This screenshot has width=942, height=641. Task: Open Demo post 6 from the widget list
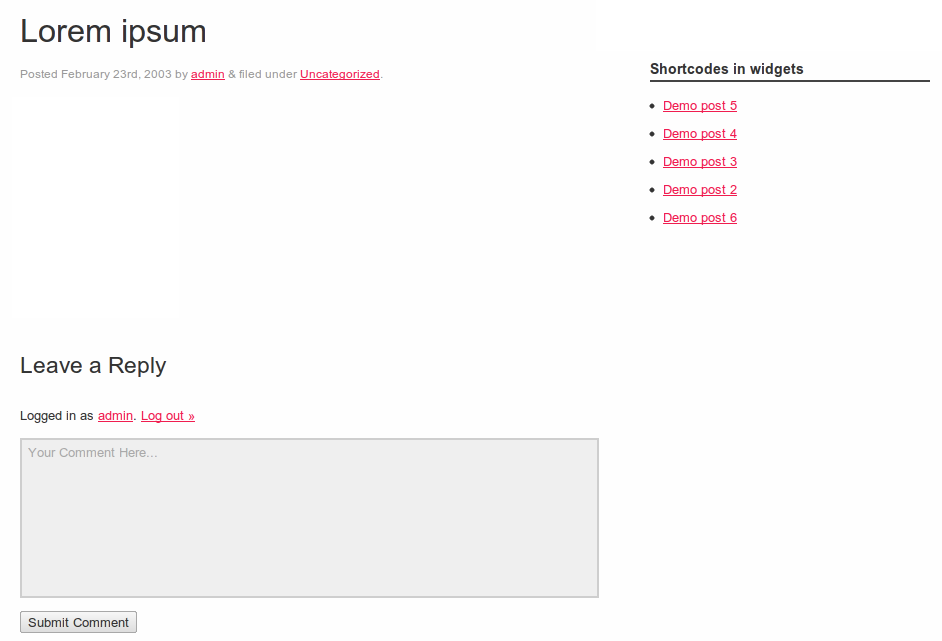[700, 218]
